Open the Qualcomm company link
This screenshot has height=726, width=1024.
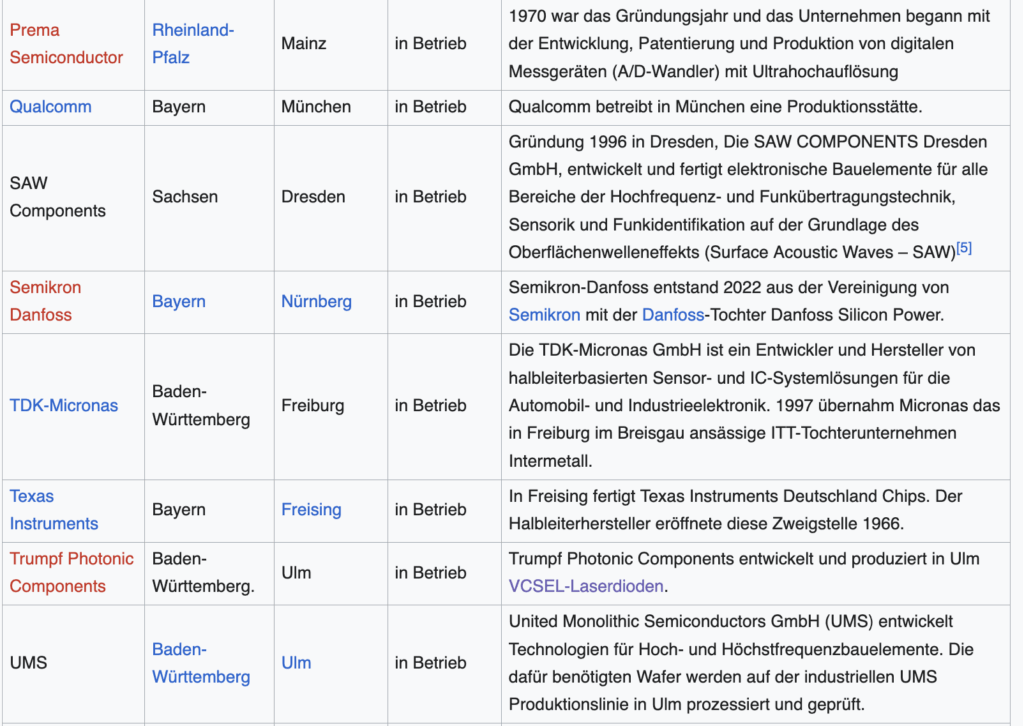point(50,106)
